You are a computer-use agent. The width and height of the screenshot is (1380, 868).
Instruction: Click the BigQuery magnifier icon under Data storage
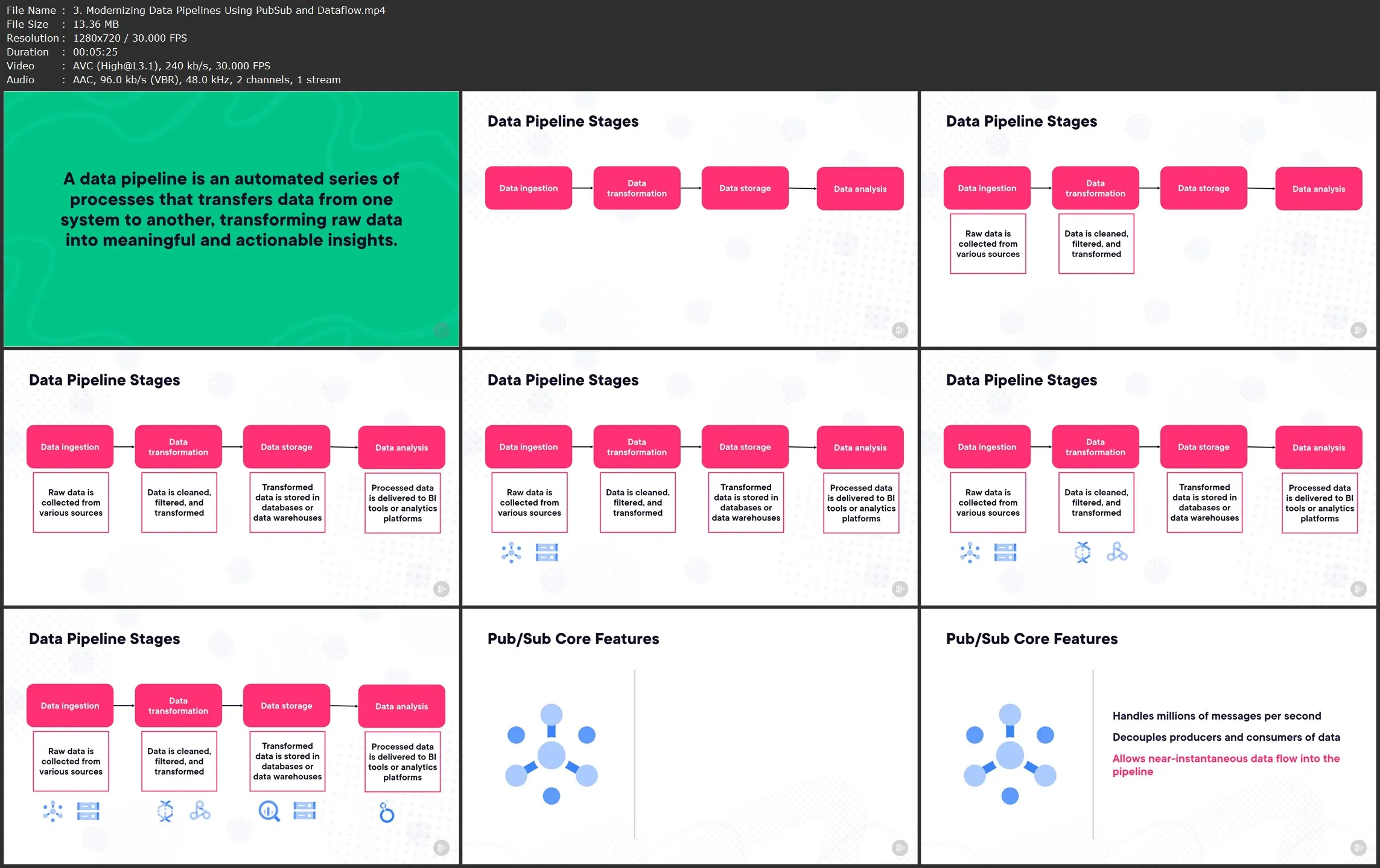[269, 811]
